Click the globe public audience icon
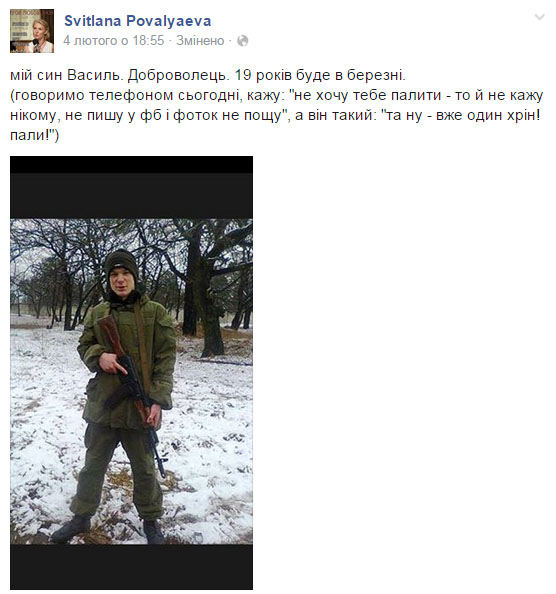 click(242, 41)
